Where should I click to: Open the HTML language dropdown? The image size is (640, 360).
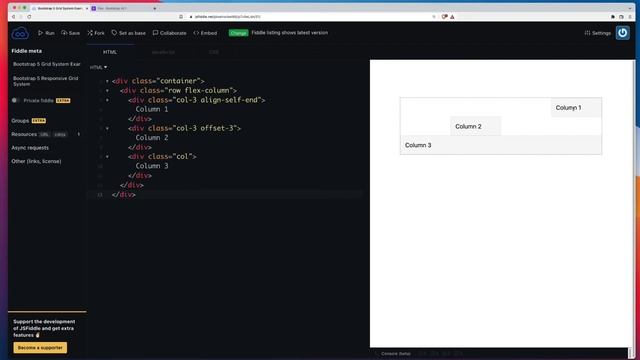click(98, 67)
